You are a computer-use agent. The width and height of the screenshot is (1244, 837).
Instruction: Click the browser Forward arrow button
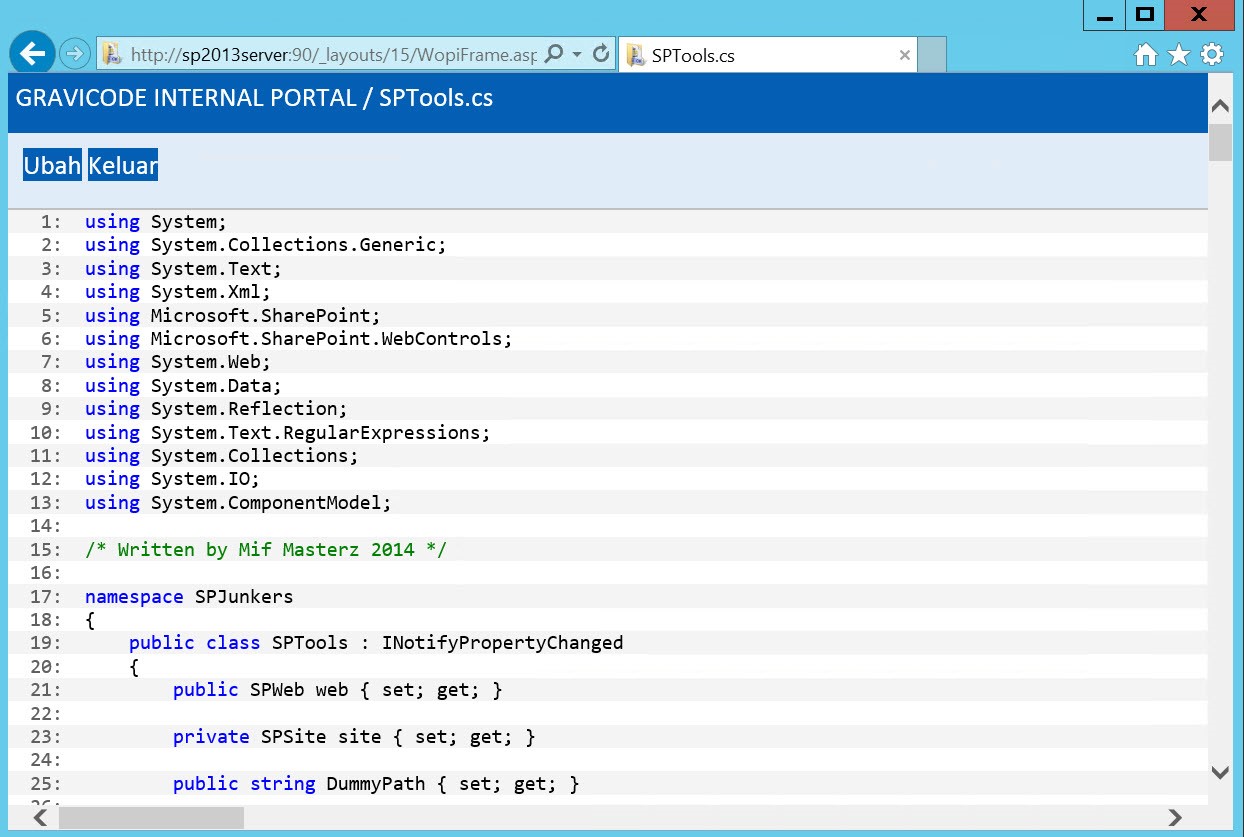[x=74, y=54]
